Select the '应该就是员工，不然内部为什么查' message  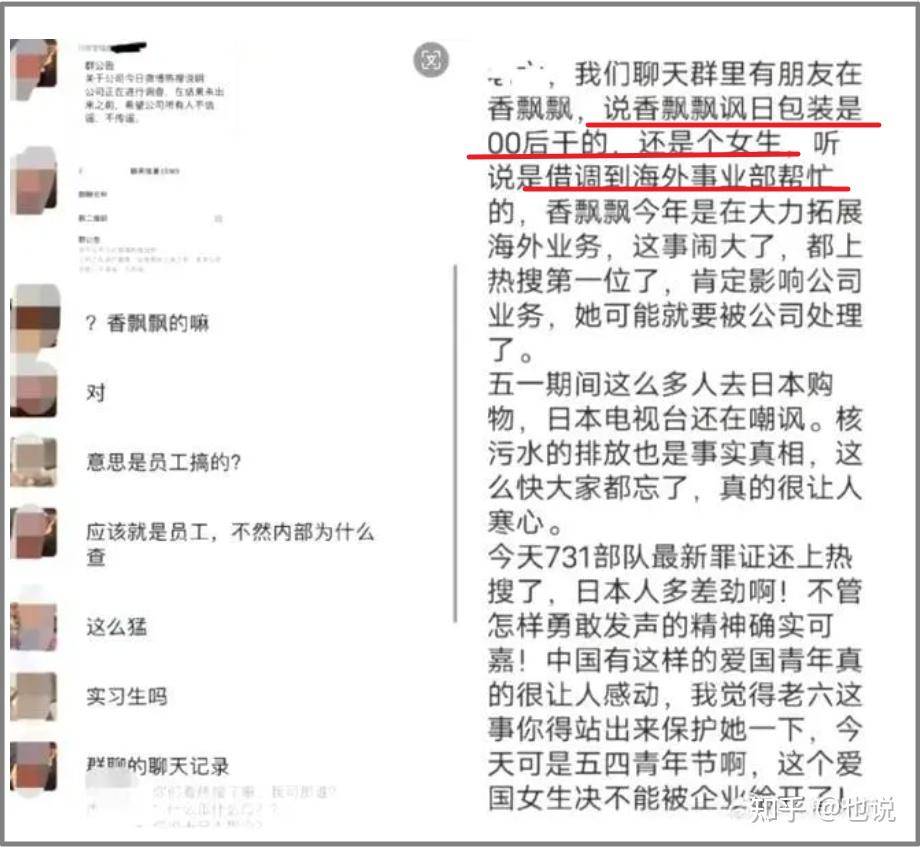coord(230,544)
